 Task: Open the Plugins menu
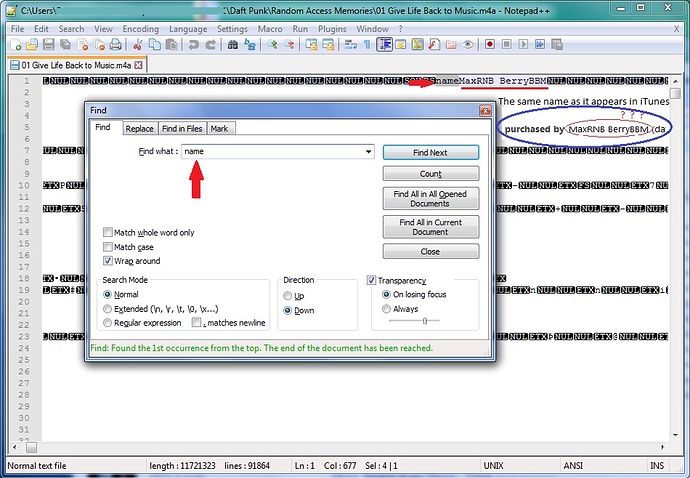(332, 29)
